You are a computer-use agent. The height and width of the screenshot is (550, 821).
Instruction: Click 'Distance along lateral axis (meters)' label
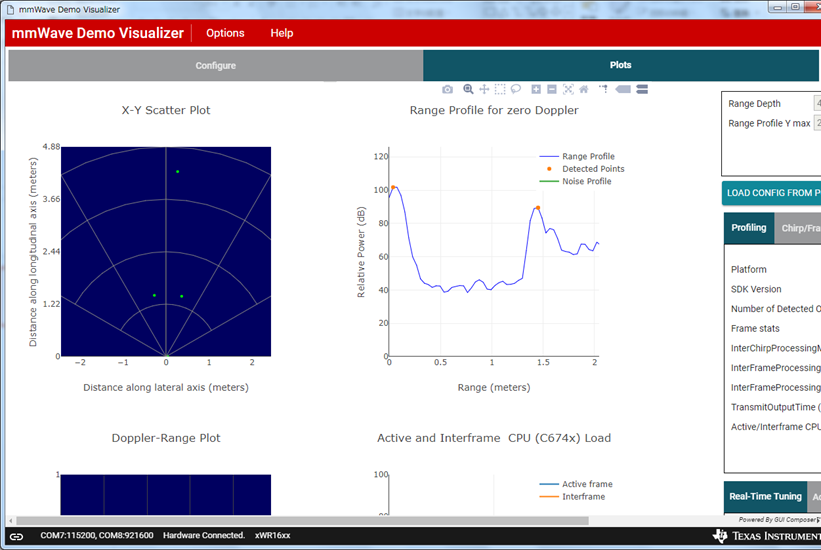point(166,387)
